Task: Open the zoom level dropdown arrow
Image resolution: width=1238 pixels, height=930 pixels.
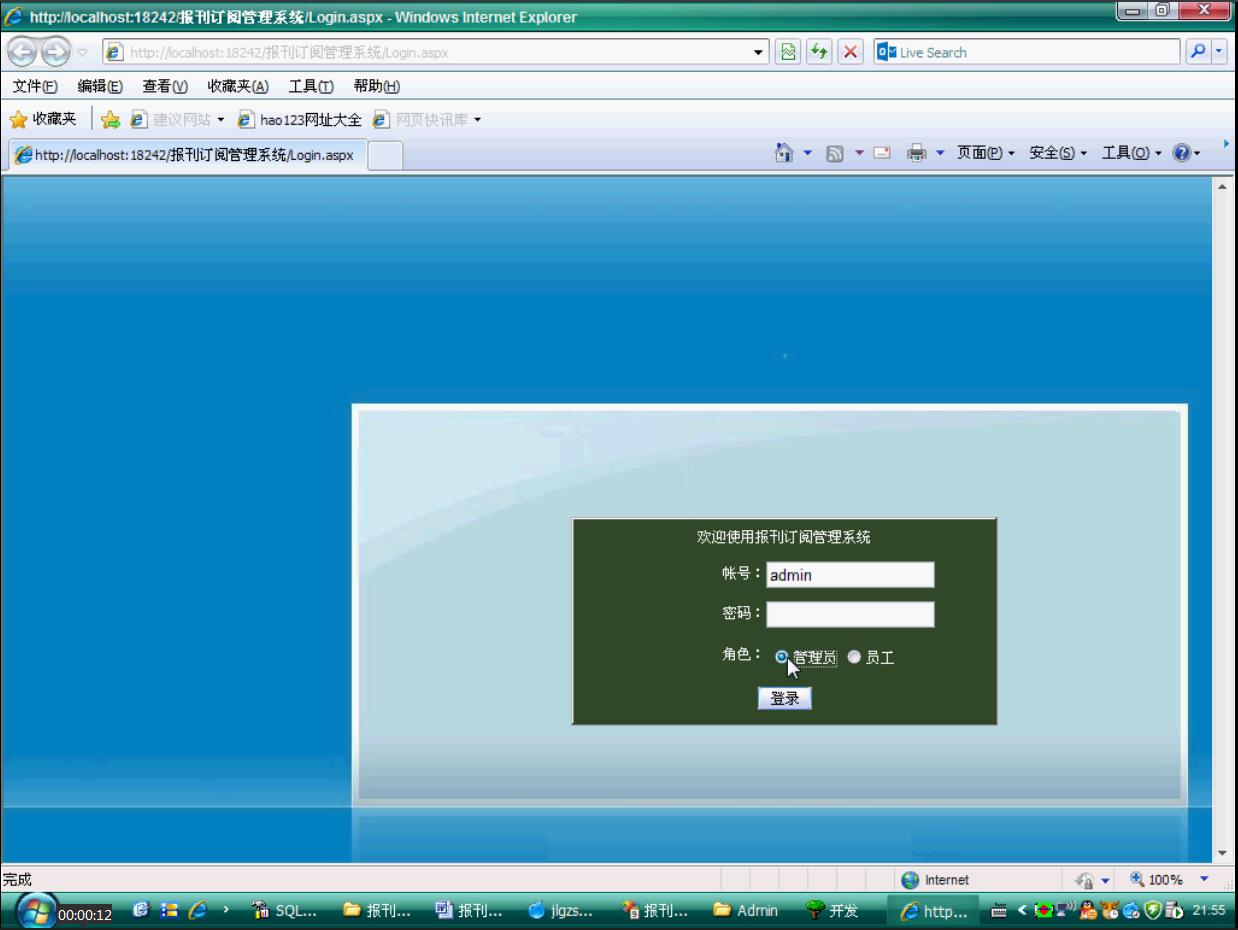Action: pos(1204,880)
